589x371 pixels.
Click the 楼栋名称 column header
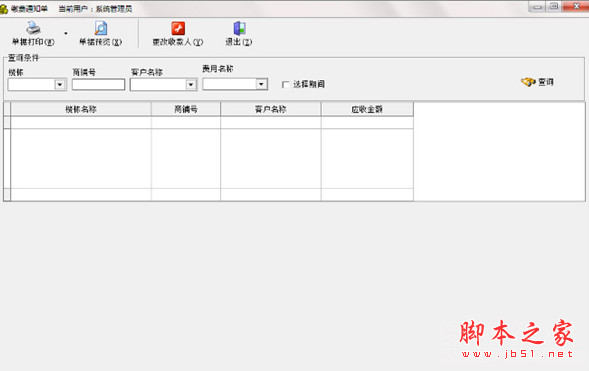[x=81, y=109]
